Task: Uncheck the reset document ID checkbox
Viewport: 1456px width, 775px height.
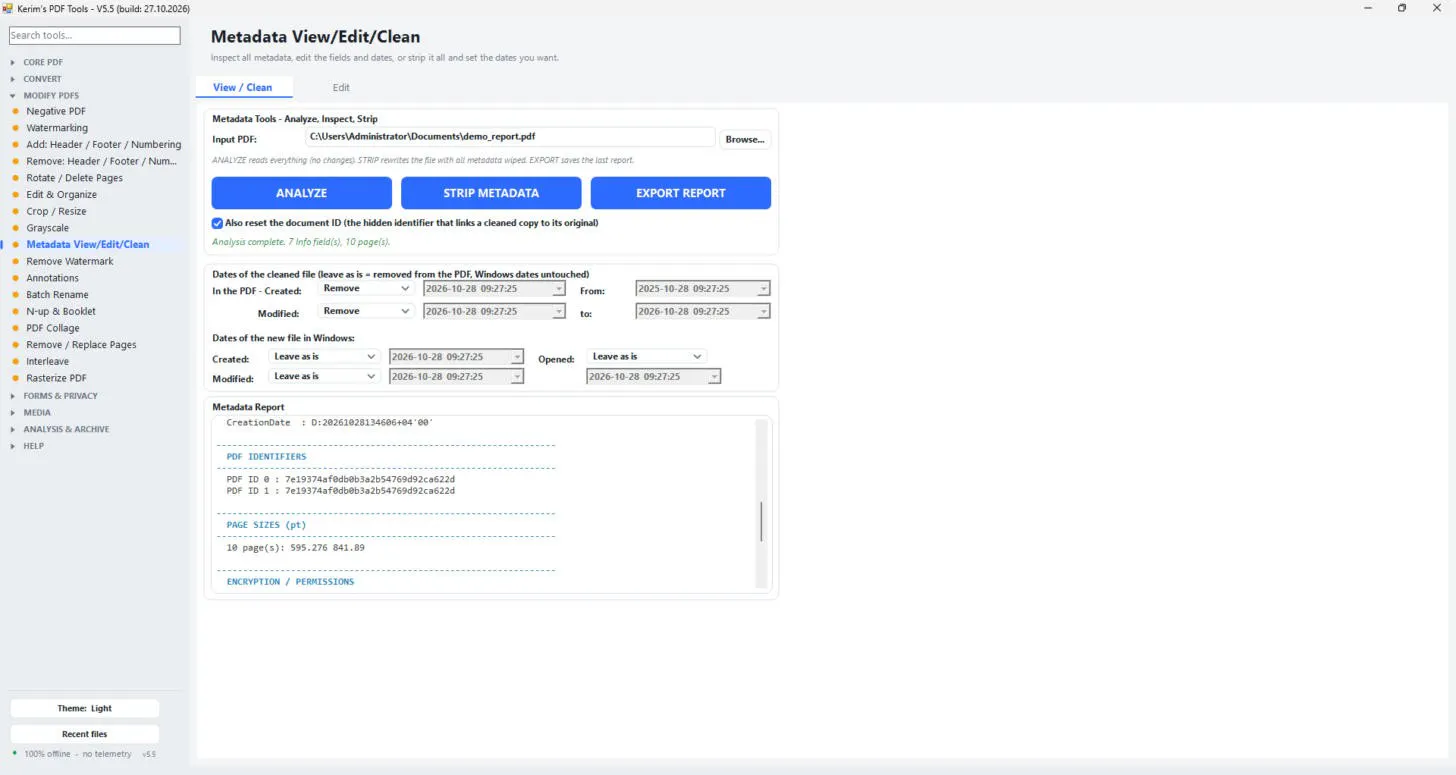Action: (217, 223)
